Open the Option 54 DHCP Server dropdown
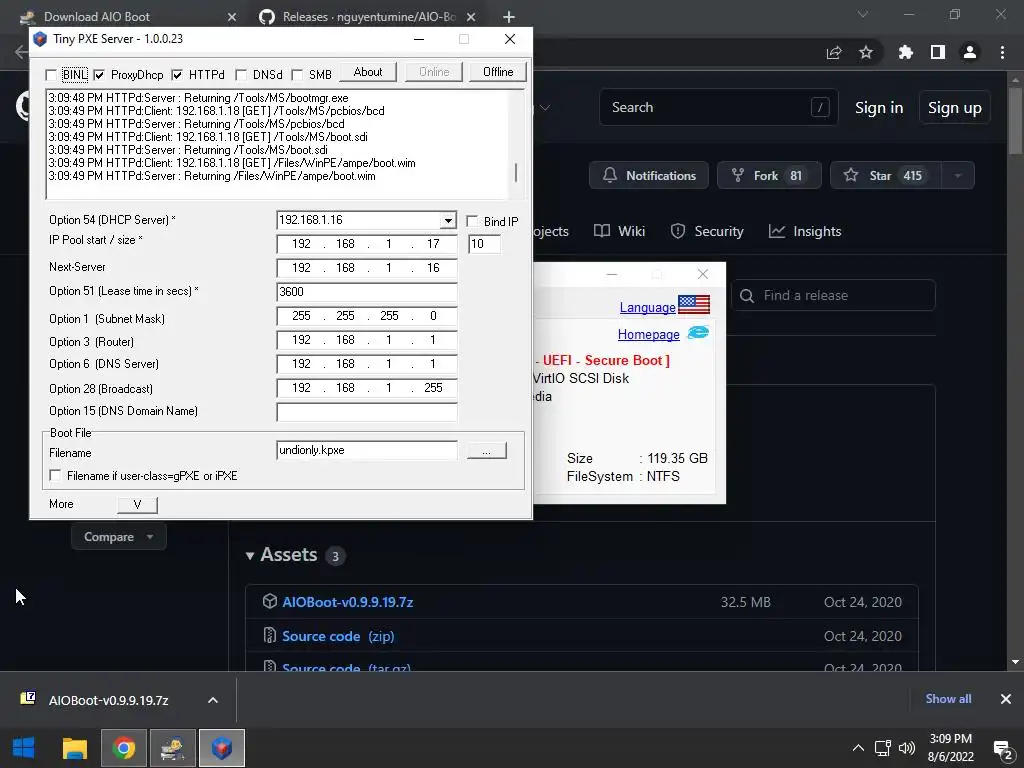The image size is (1024, 768). (x=448, y=221)
